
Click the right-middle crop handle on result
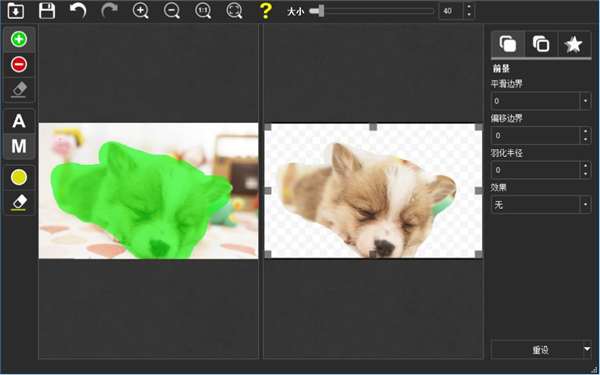click(479, 191)
